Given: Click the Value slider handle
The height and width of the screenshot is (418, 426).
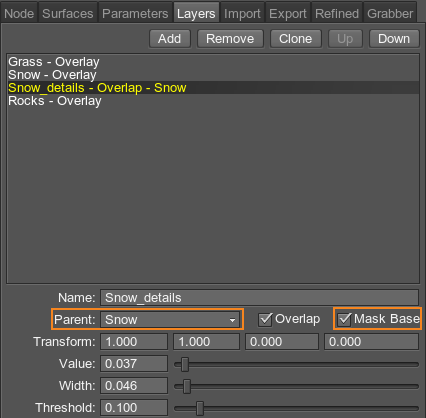Looking at the screenshot, I should point(185,364).
